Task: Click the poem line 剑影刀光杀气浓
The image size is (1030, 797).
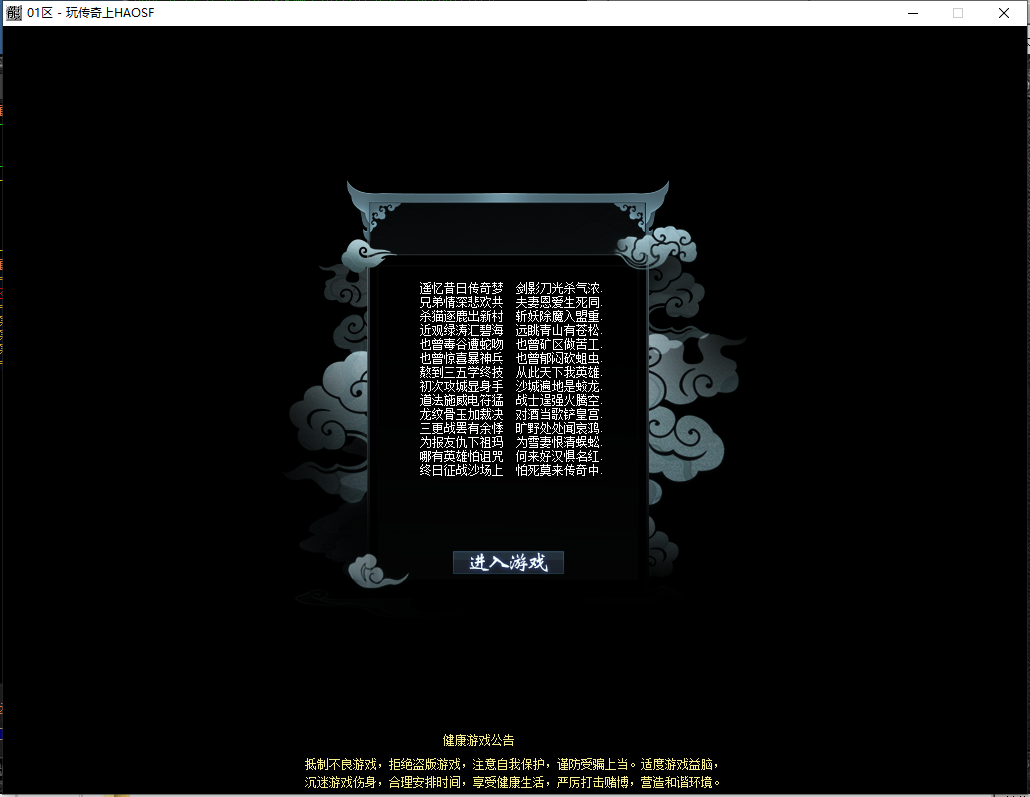Action: tap(559, 288)
